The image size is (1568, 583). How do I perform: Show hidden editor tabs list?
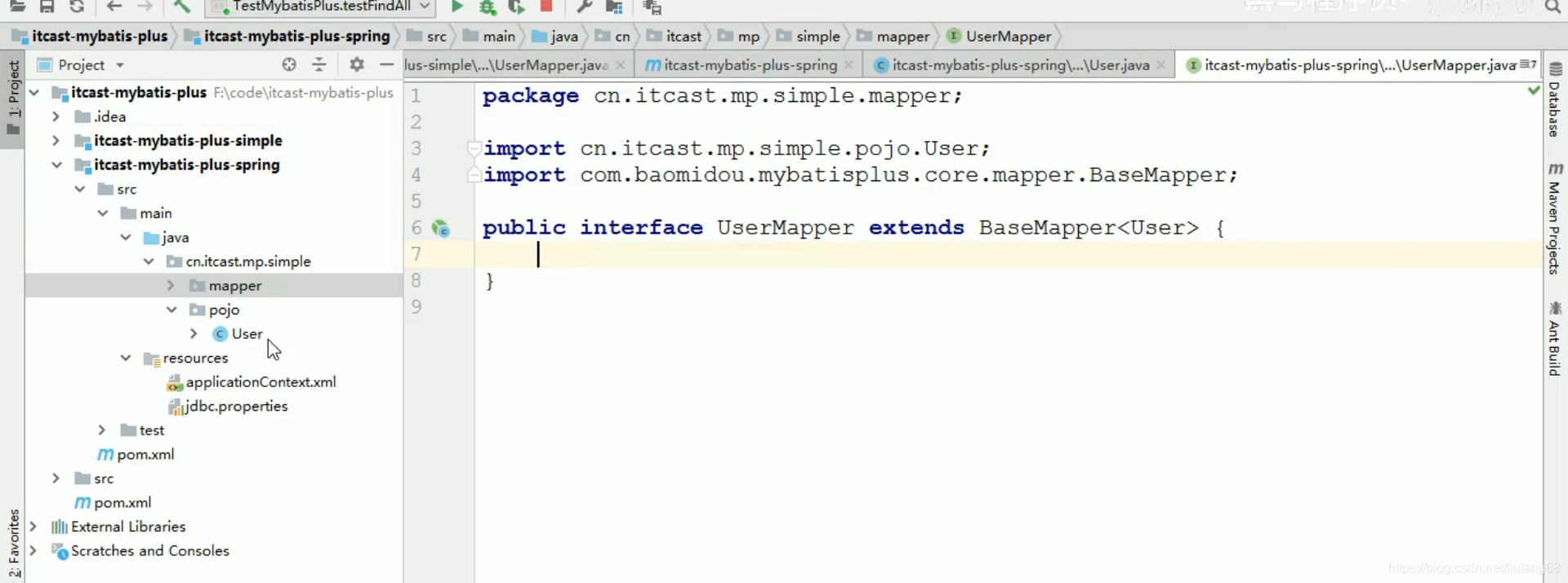[1528, 64]
